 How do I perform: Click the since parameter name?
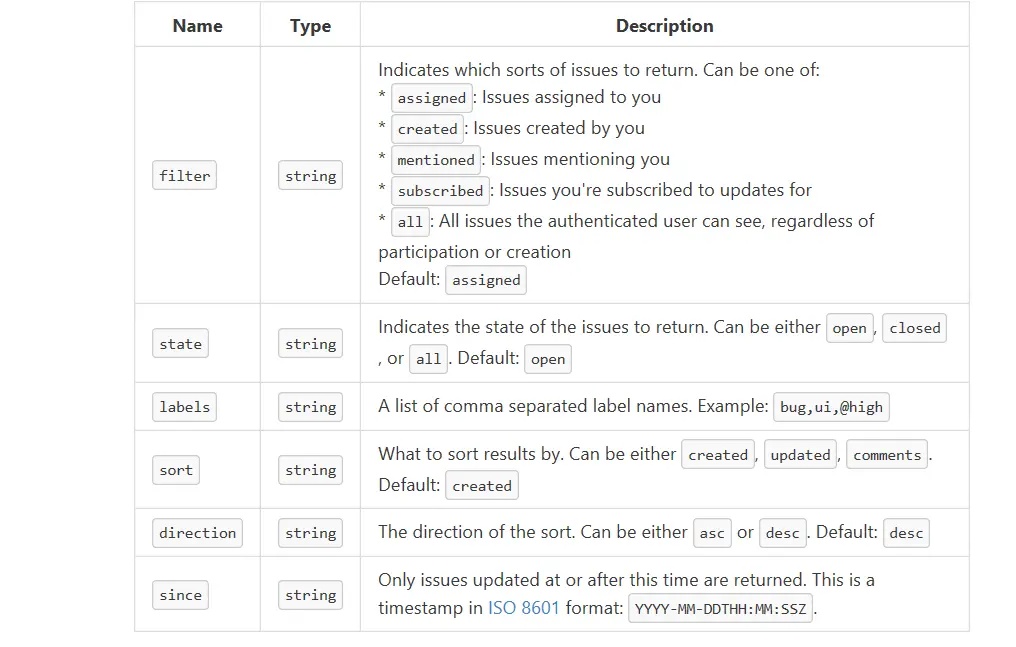pos(181,595)
